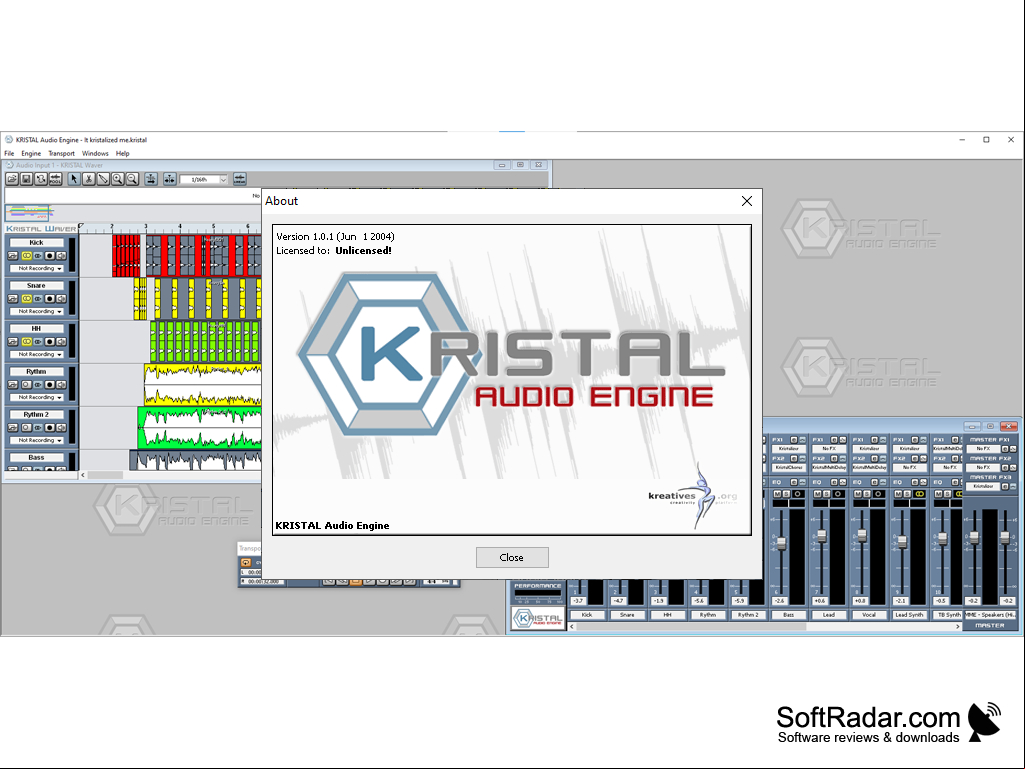
Task: Click the file open icon on Kick track
Action: 12,256
